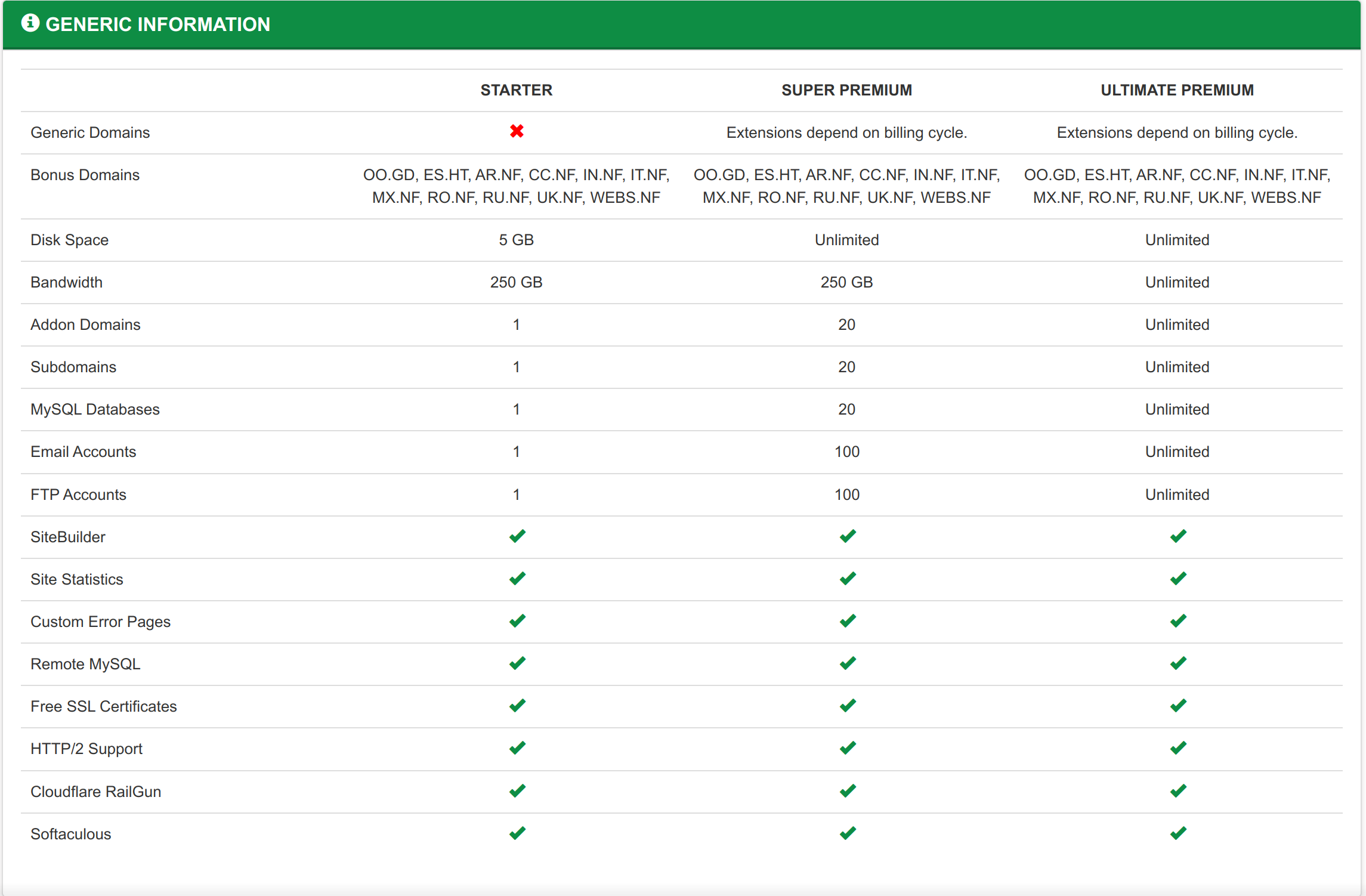
Task: Select the ULTIMATE PREMIUM column header
Action: (x=1176, y=90)
